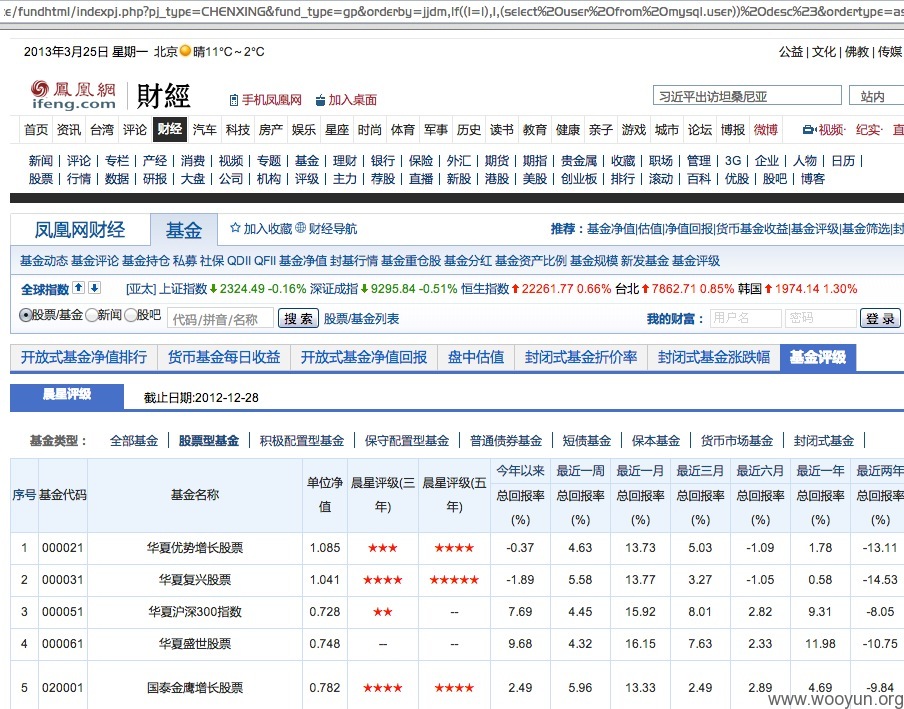Filter by 货币市场基金 type
Viewport: 904px width, 709px height.
737,441
